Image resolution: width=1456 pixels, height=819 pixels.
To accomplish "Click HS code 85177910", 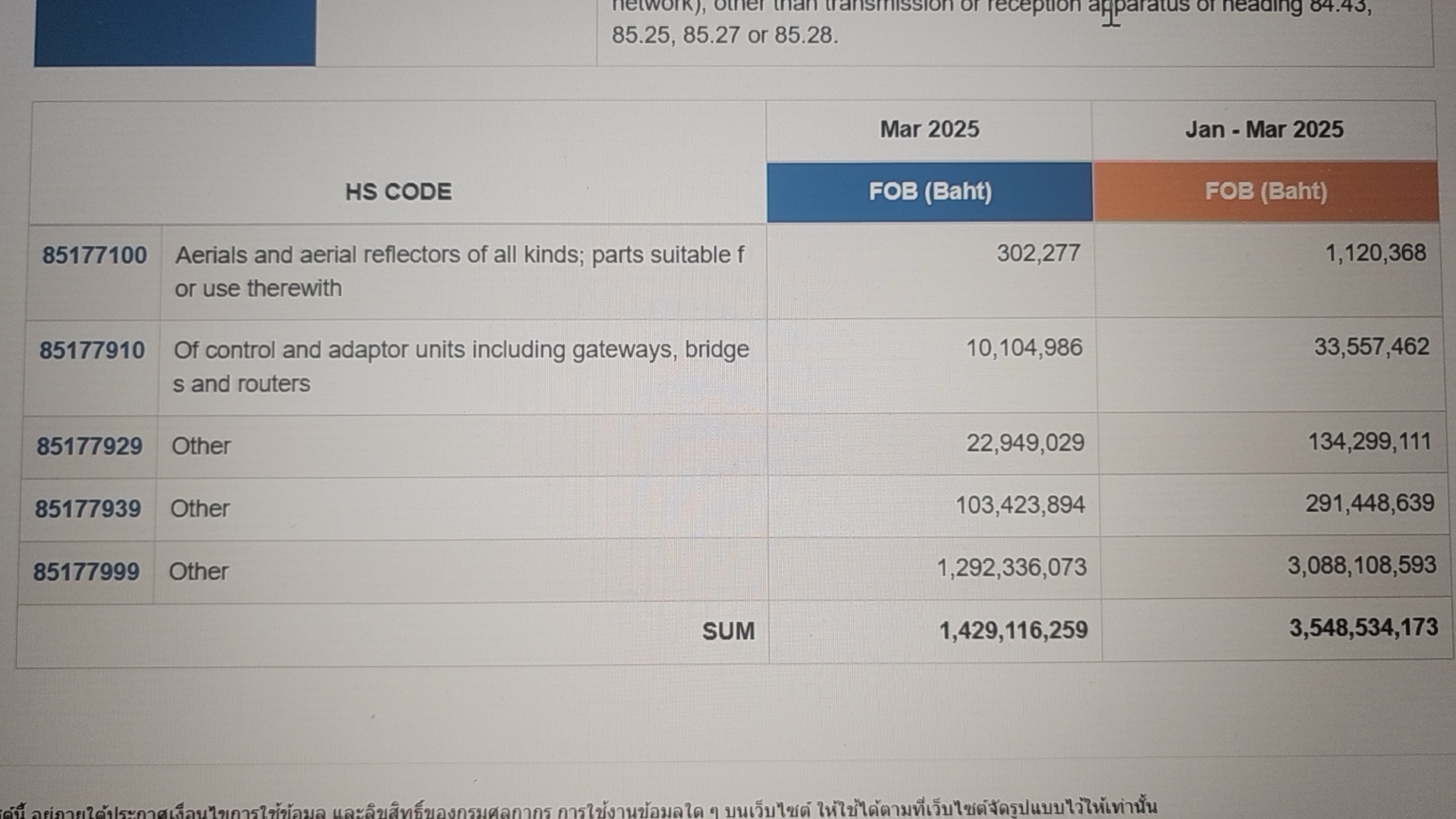I will [x=93, y=350].
